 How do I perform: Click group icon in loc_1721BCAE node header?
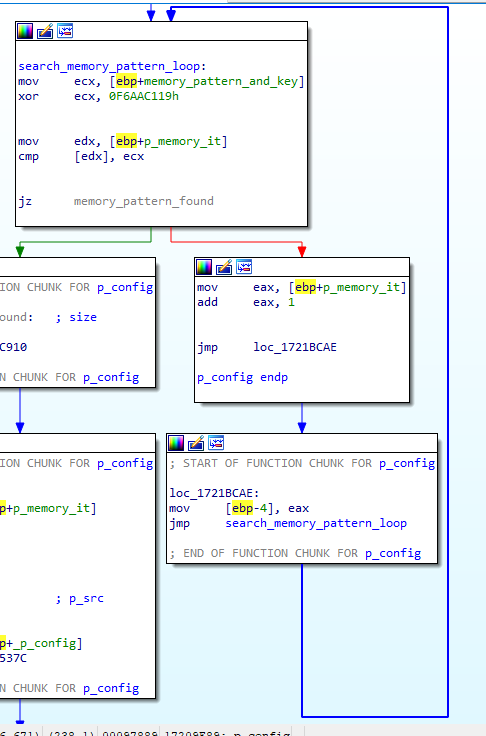[x=216, y=443]
